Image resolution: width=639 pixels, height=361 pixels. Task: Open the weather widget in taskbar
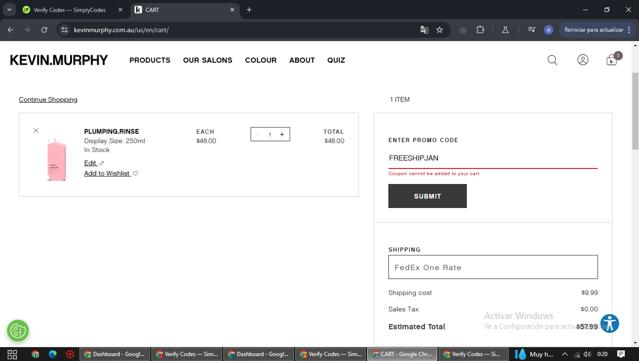pyautogui.click(x=534, y=354)
